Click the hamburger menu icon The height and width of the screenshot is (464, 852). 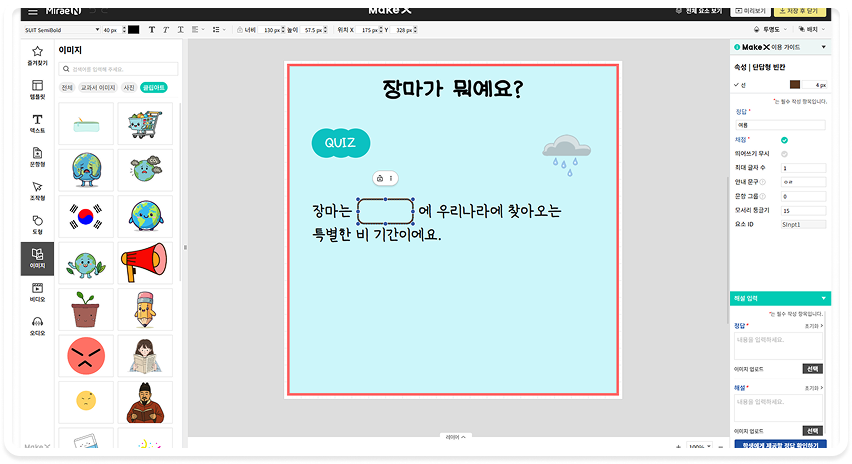pyautogui.click(x=34, y=11)
